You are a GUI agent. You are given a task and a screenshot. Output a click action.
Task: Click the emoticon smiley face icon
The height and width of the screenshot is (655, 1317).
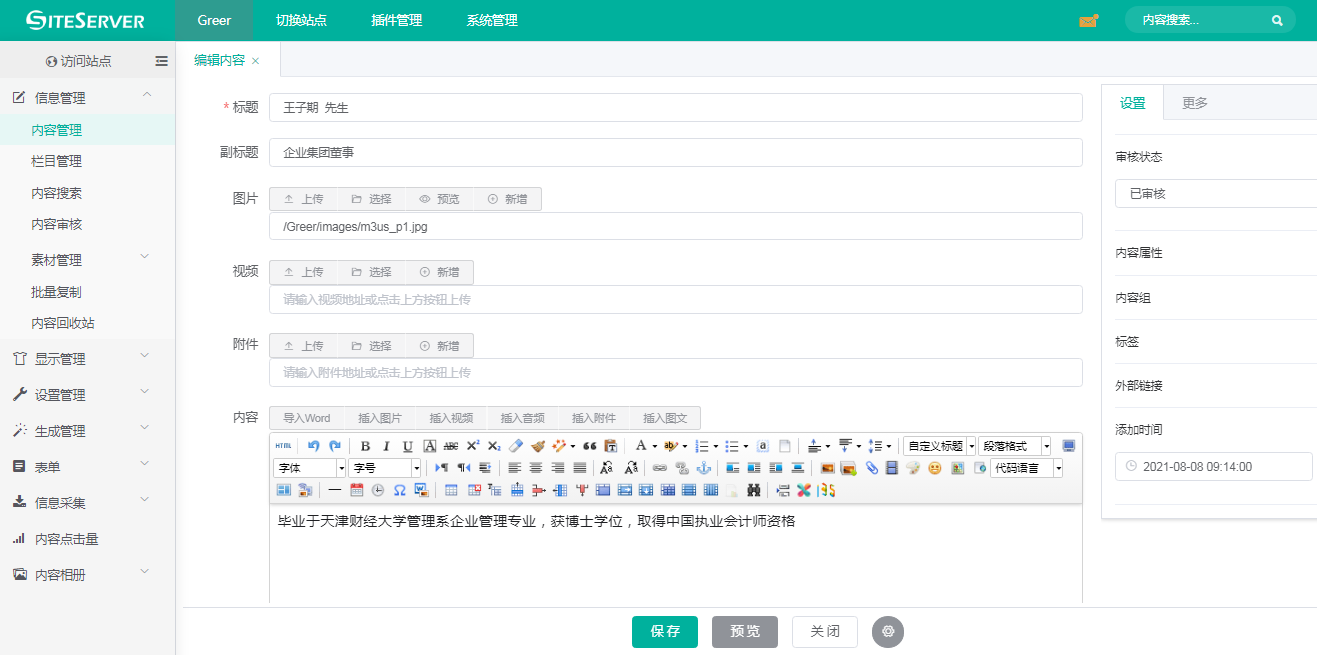935,468
